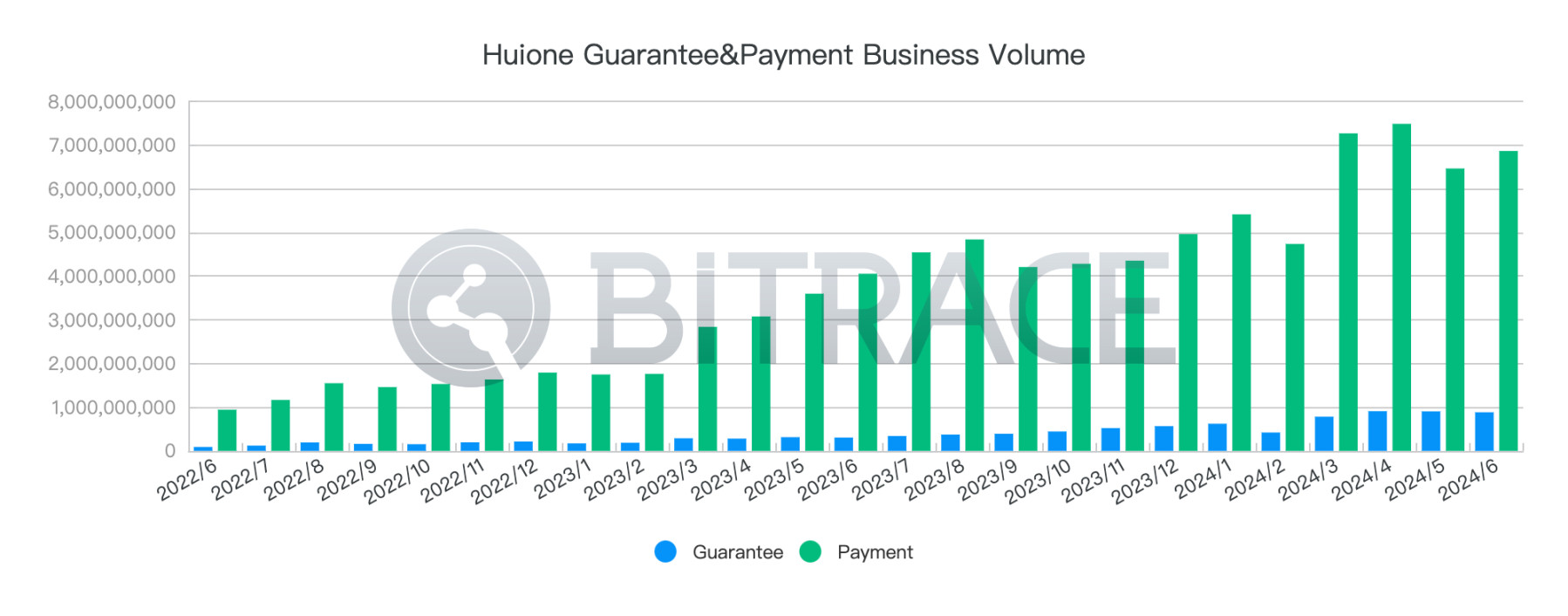Click the 2024/6 blue Guarantee bar
The image size is (1568, 616).
click(x=1484, y=432)
